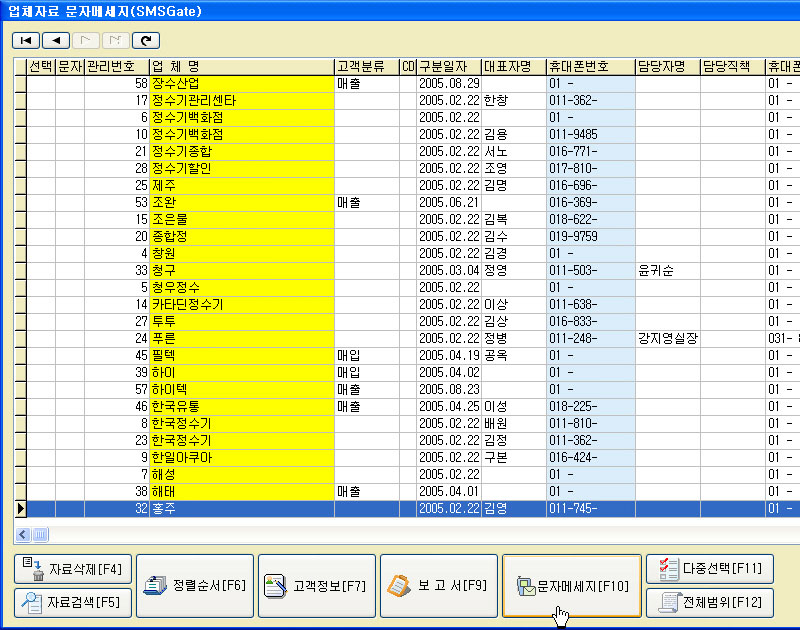
Task: Select the 조완 company cell
Action: tap(242, 203)
